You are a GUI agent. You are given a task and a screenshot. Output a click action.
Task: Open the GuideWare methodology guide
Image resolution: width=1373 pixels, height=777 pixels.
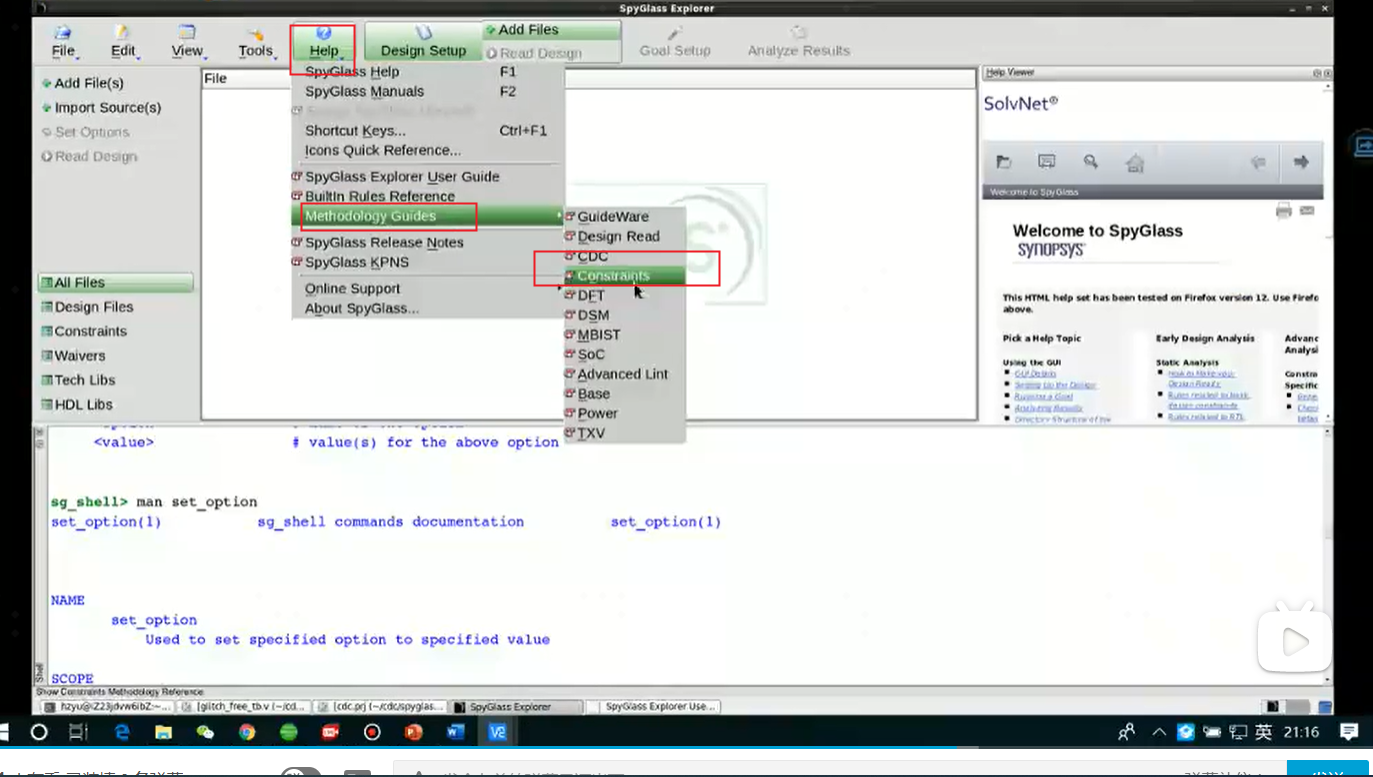point(623,217)
